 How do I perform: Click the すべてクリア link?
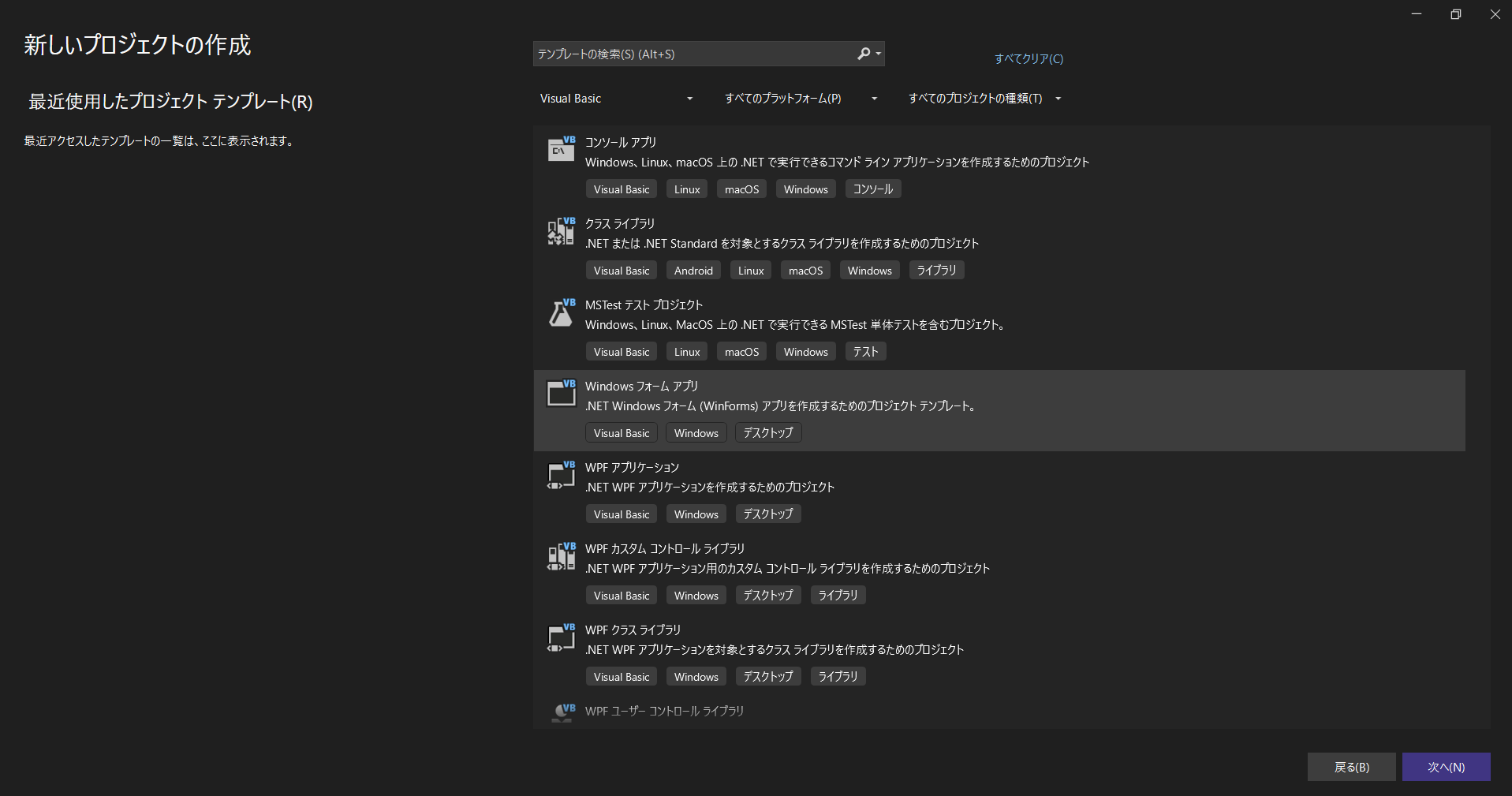[1028, 58]
